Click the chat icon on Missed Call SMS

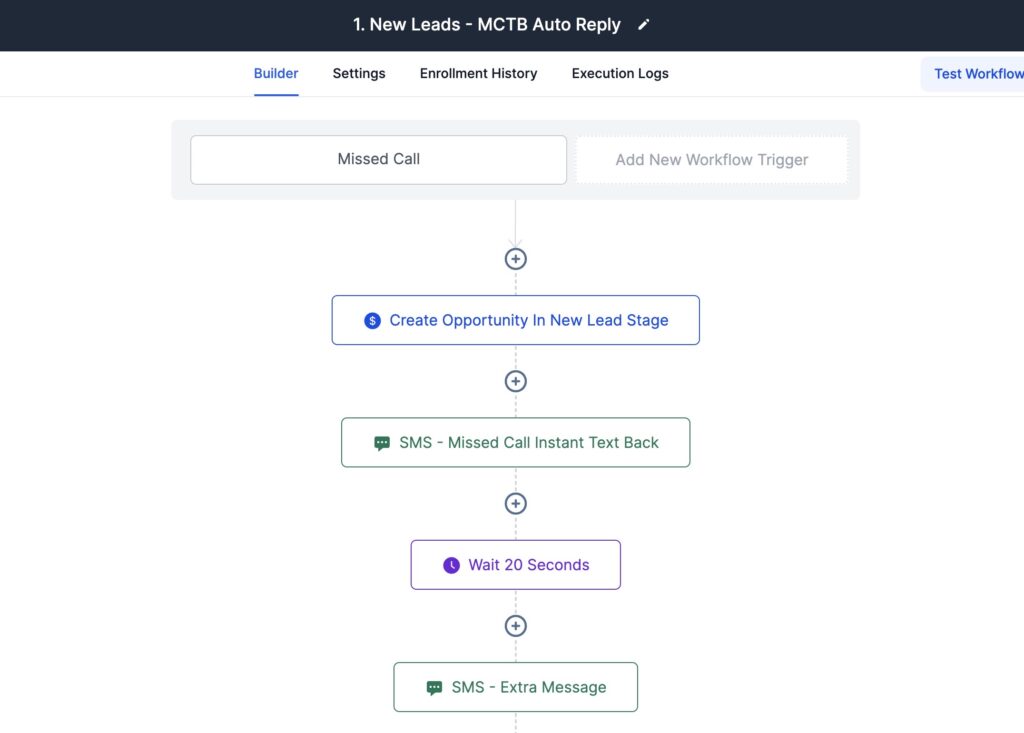pos(382,443)
